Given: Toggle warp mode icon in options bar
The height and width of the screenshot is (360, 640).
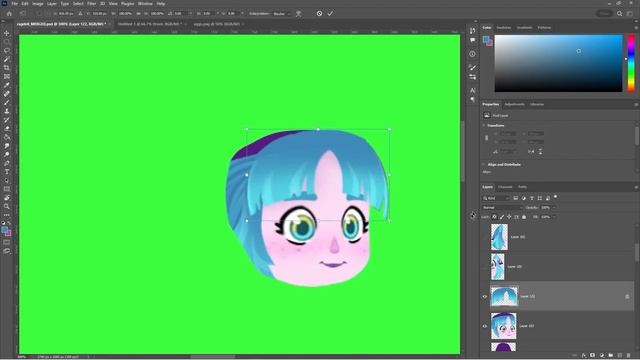Looking at the screenshot, I should pos(299,13).
